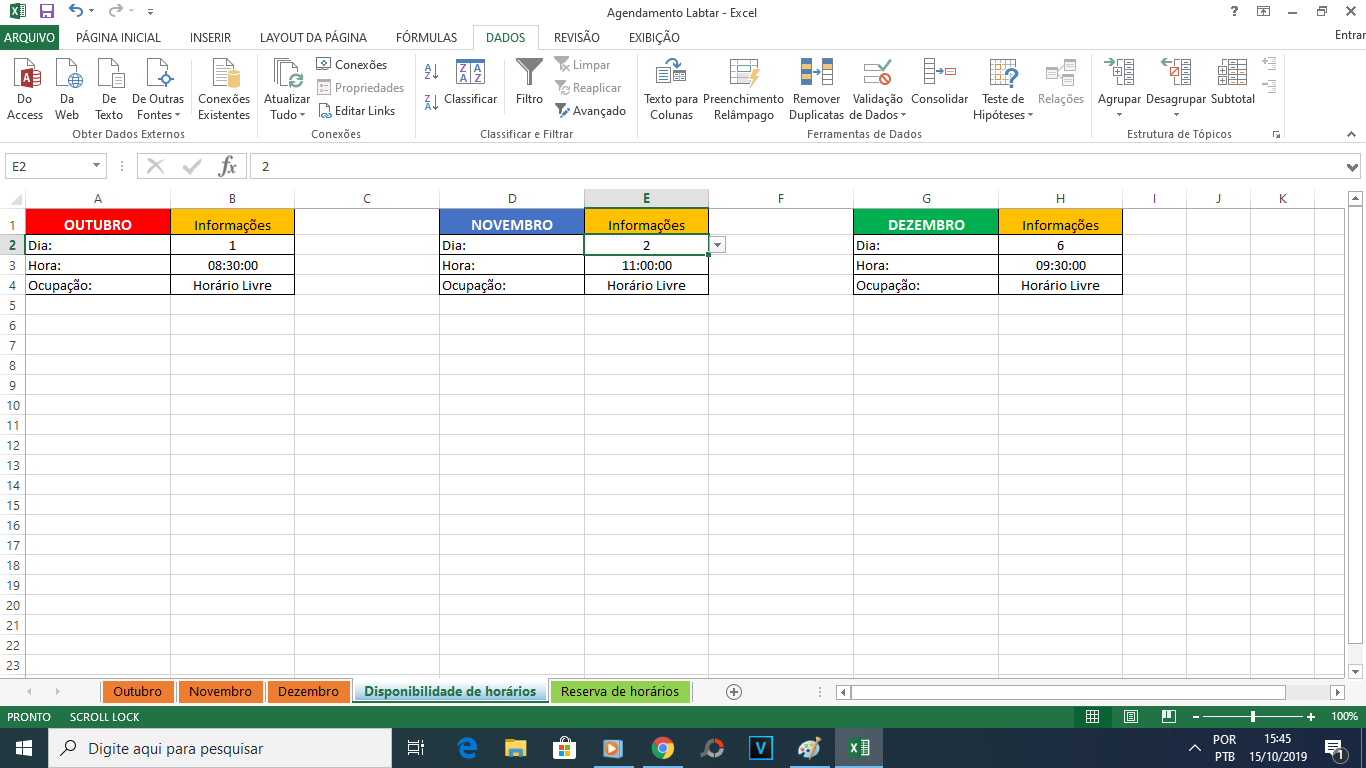Click the Entrar sign-in link

[1350, 37]
